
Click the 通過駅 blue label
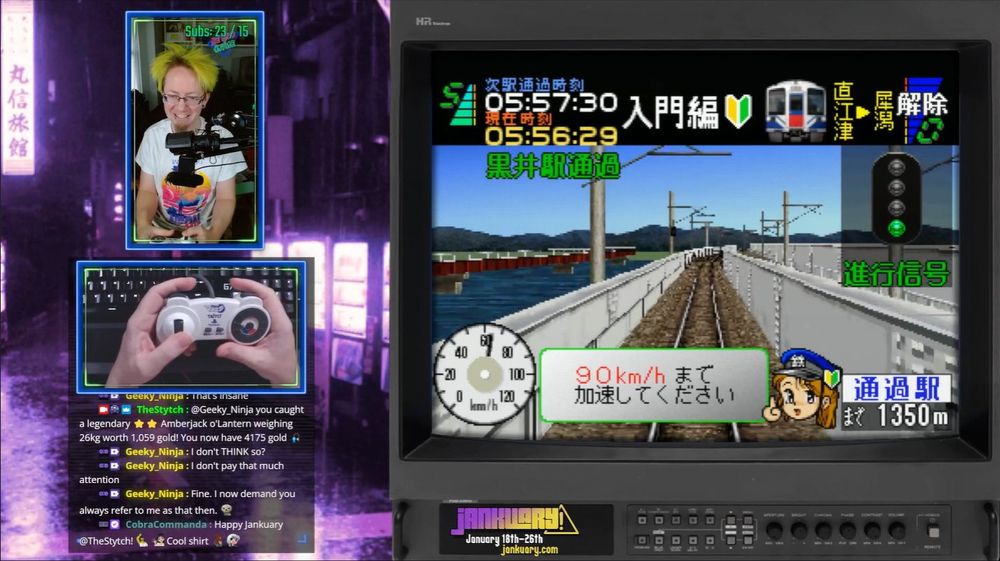click(x=896, y=388)
